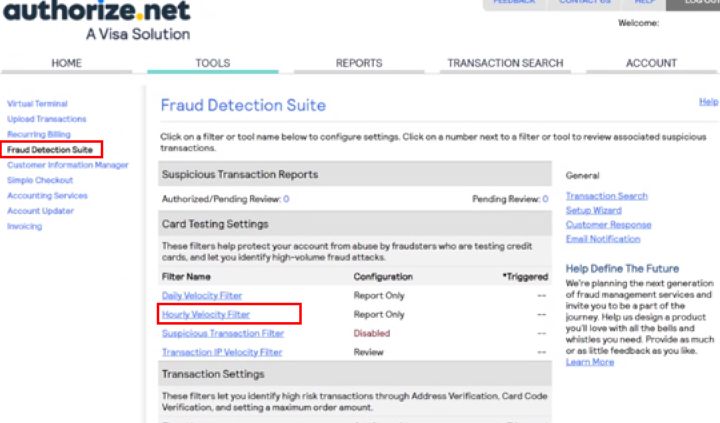This screenshot has width=720, height=423.
Task: View the Pending Review transactions count
Action: pos(545,200)
